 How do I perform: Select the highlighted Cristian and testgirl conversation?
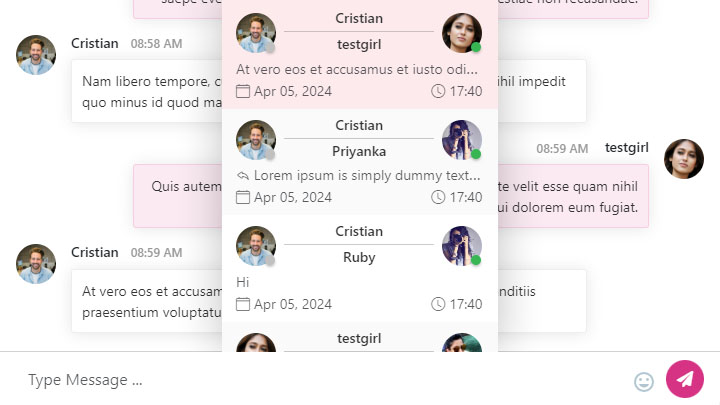[x=360, y=54]
